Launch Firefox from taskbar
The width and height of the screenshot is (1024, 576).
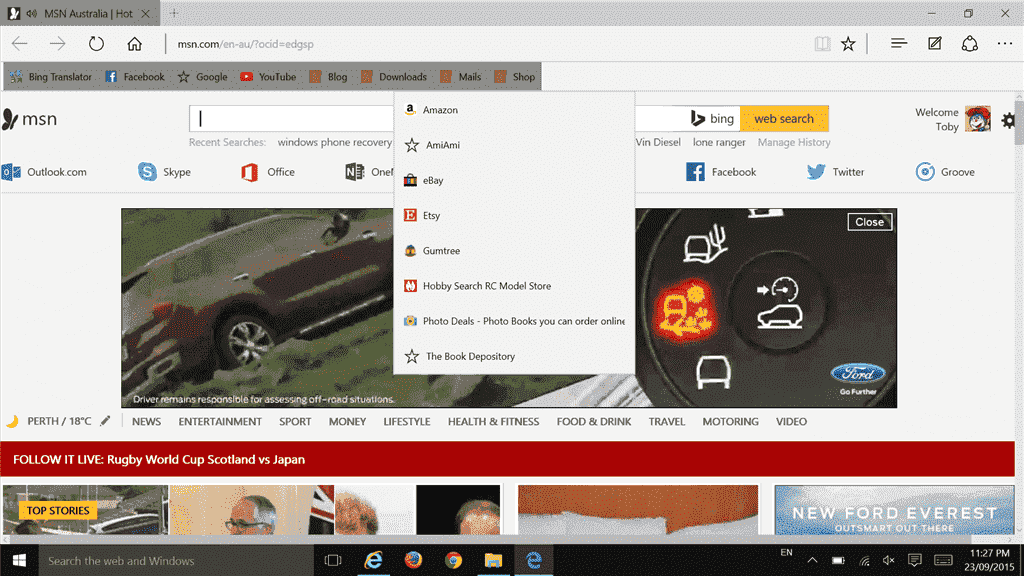tap(413, 560)
